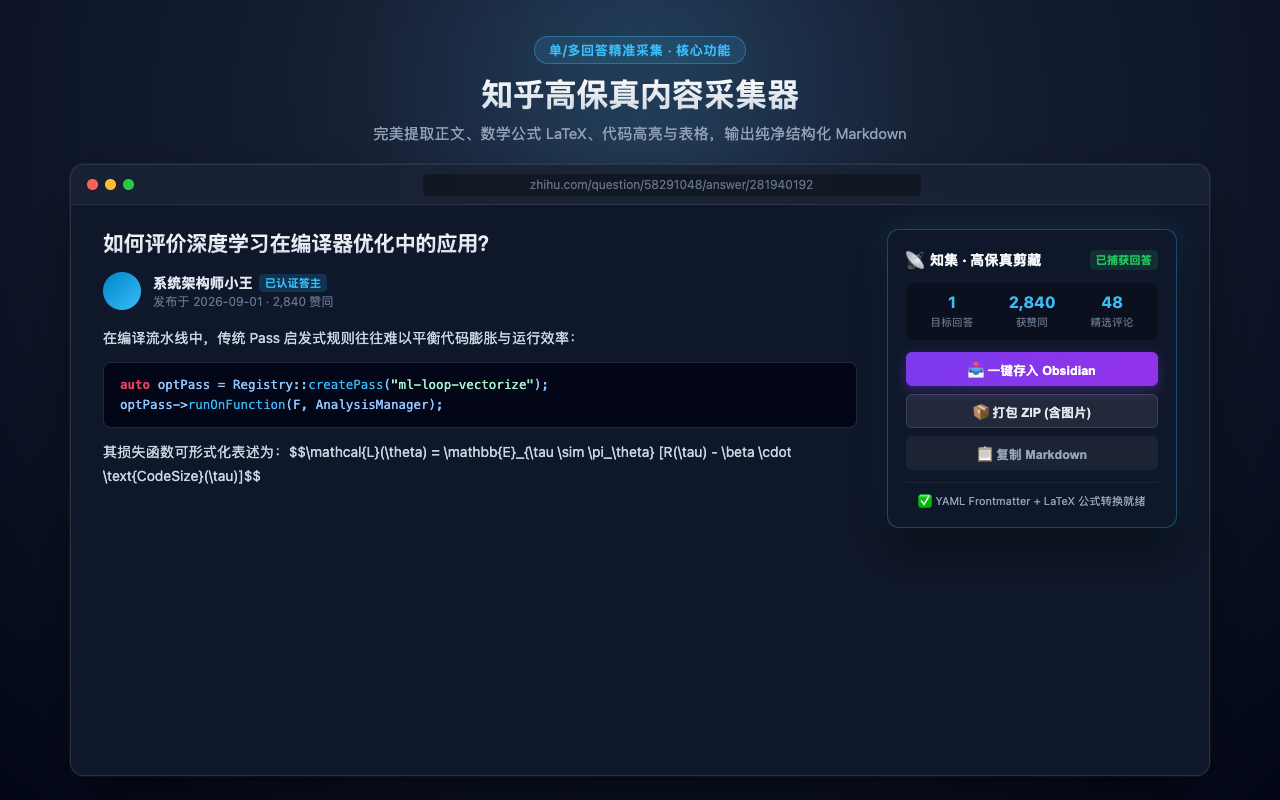Click the clipboard icon on 复制 Markdown
Screen dimensions: 1280x800
point(984,453)
